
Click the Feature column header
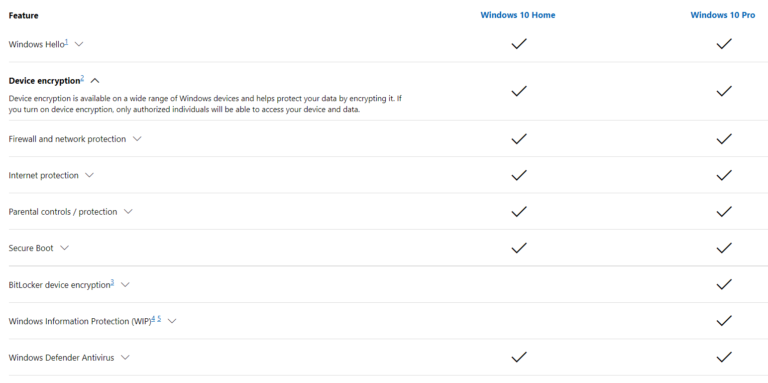pos(24,16)
